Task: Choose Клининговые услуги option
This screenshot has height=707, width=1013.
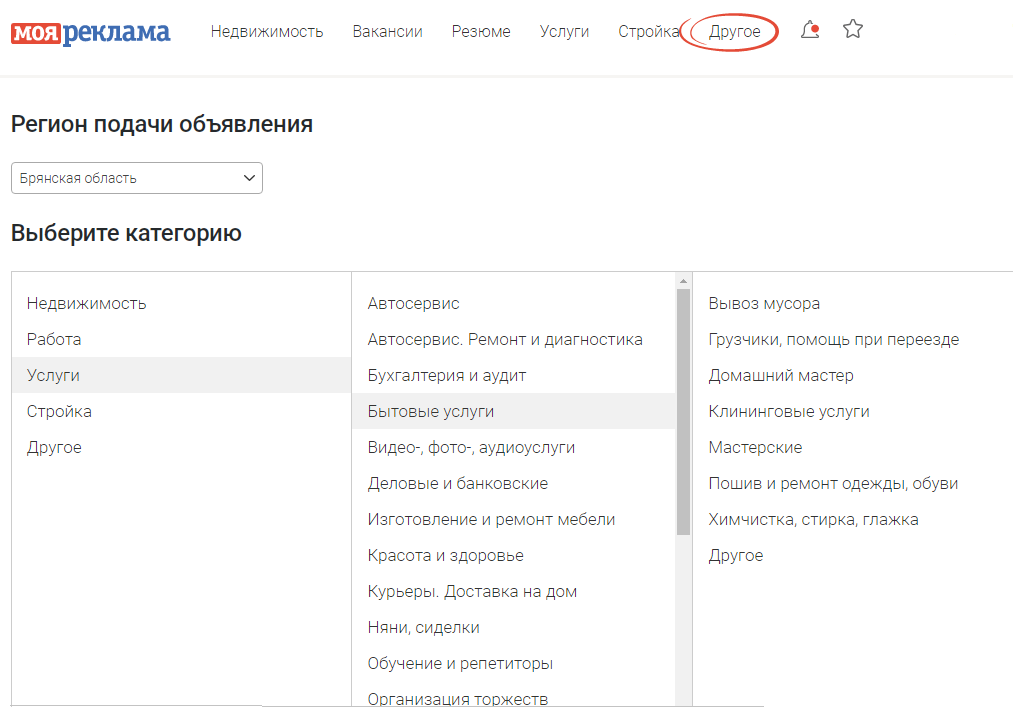Action: [789, 411]
